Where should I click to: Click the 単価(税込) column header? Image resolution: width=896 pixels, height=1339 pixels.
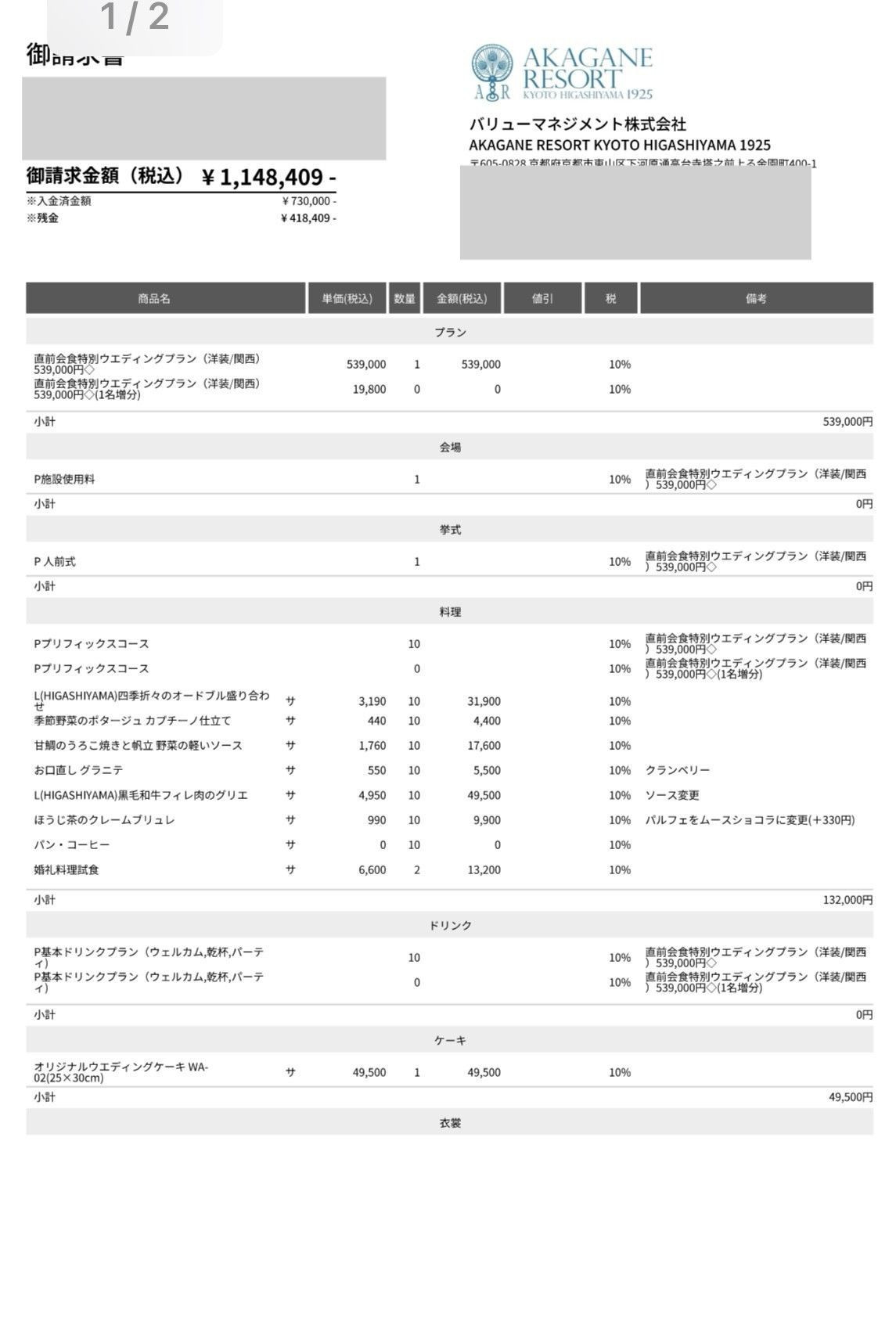click(x=347, y=298)
